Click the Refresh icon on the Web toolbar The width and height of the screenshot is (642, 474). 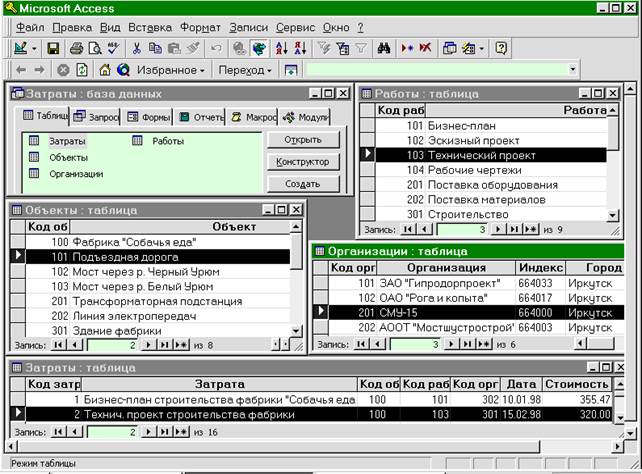pos(82,70)
